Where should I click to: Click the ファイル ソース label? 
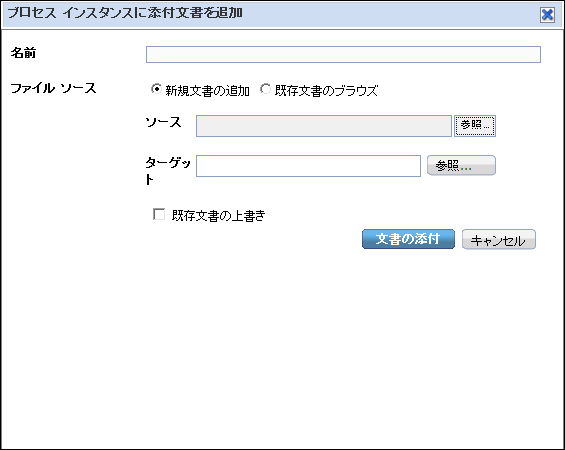click(53, 88)
